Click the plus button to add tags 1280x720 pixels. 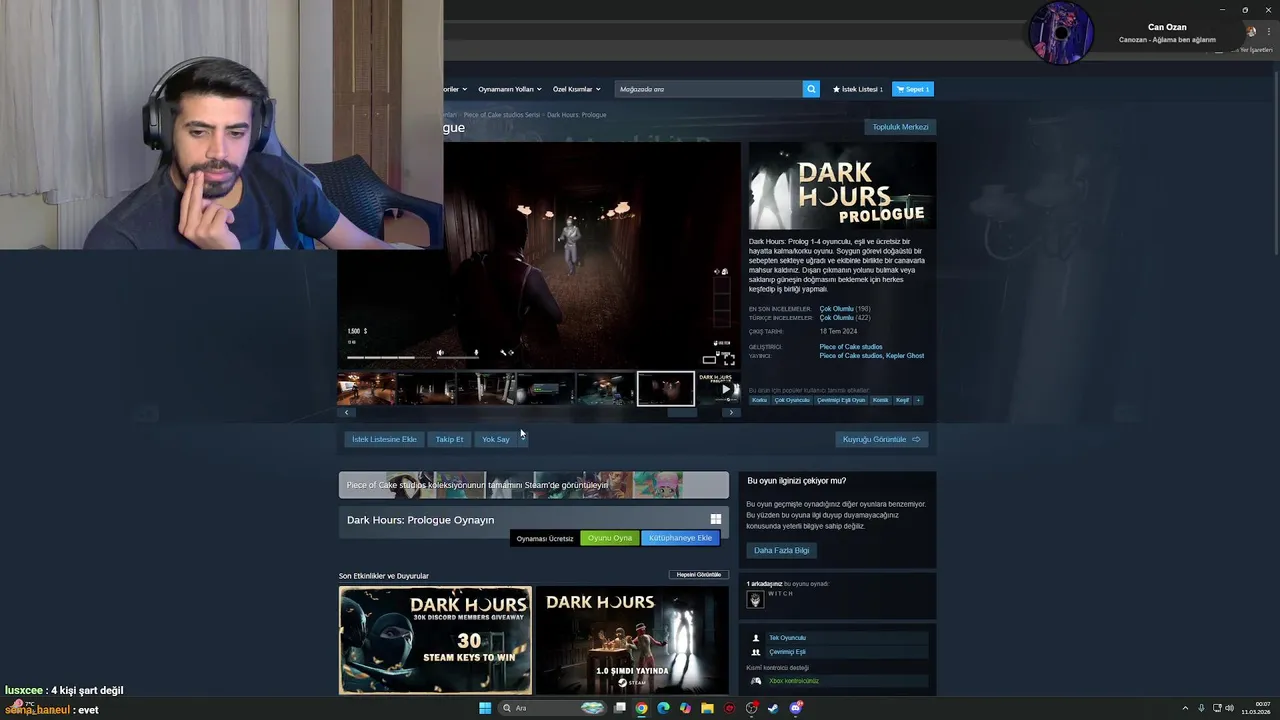click(x=918, y=400)
